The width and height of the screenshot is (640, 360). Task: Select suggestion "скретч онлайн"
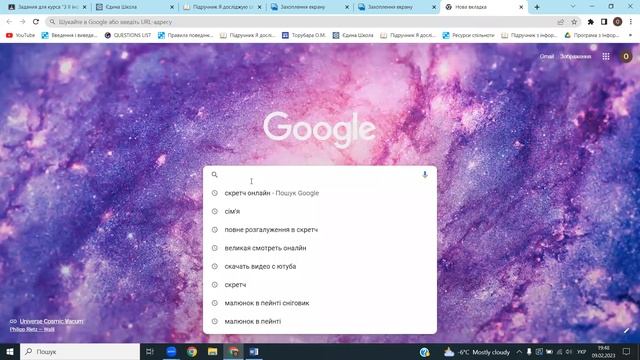tap(320, 193)
